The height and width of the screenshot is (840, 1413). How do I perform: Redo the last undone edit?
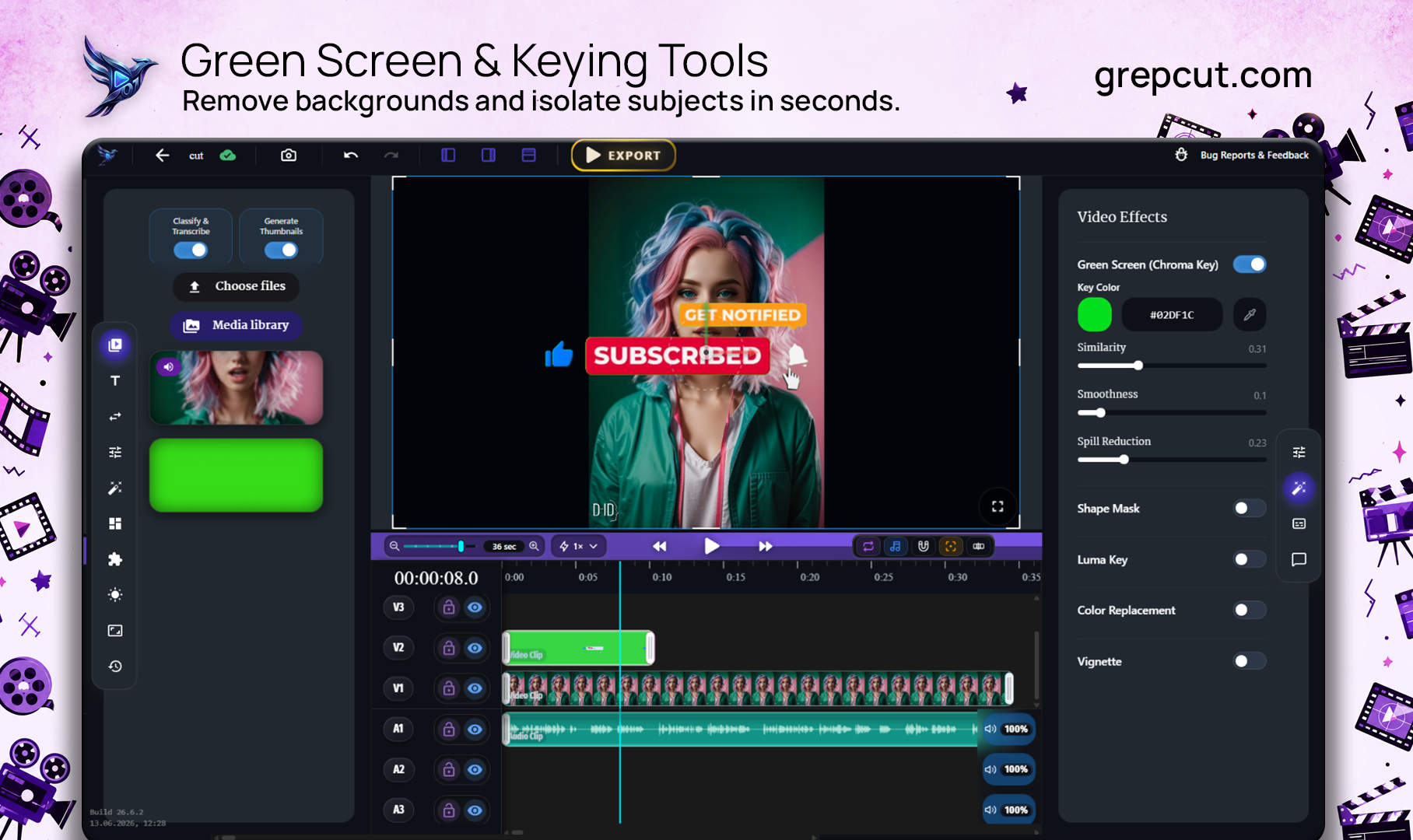(x=391, y=156)
